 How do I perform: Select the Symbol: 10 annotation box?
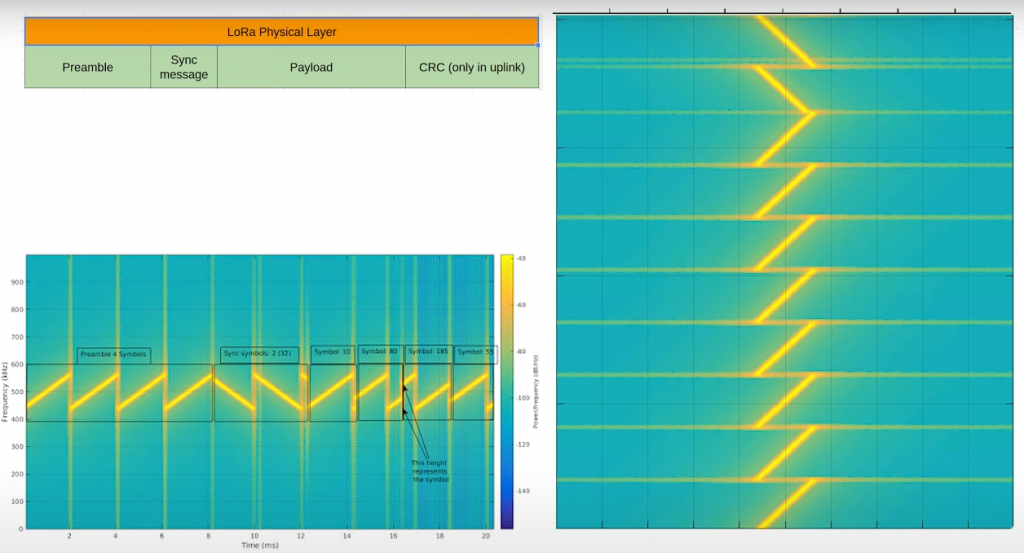pyautogui.click(x=332, y=352)
